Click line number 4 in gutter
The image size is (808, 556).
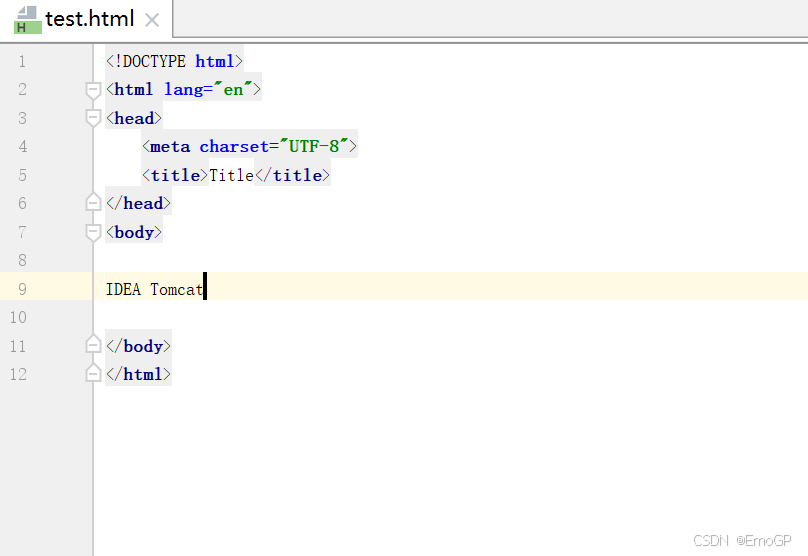click(x=23, y=147)
